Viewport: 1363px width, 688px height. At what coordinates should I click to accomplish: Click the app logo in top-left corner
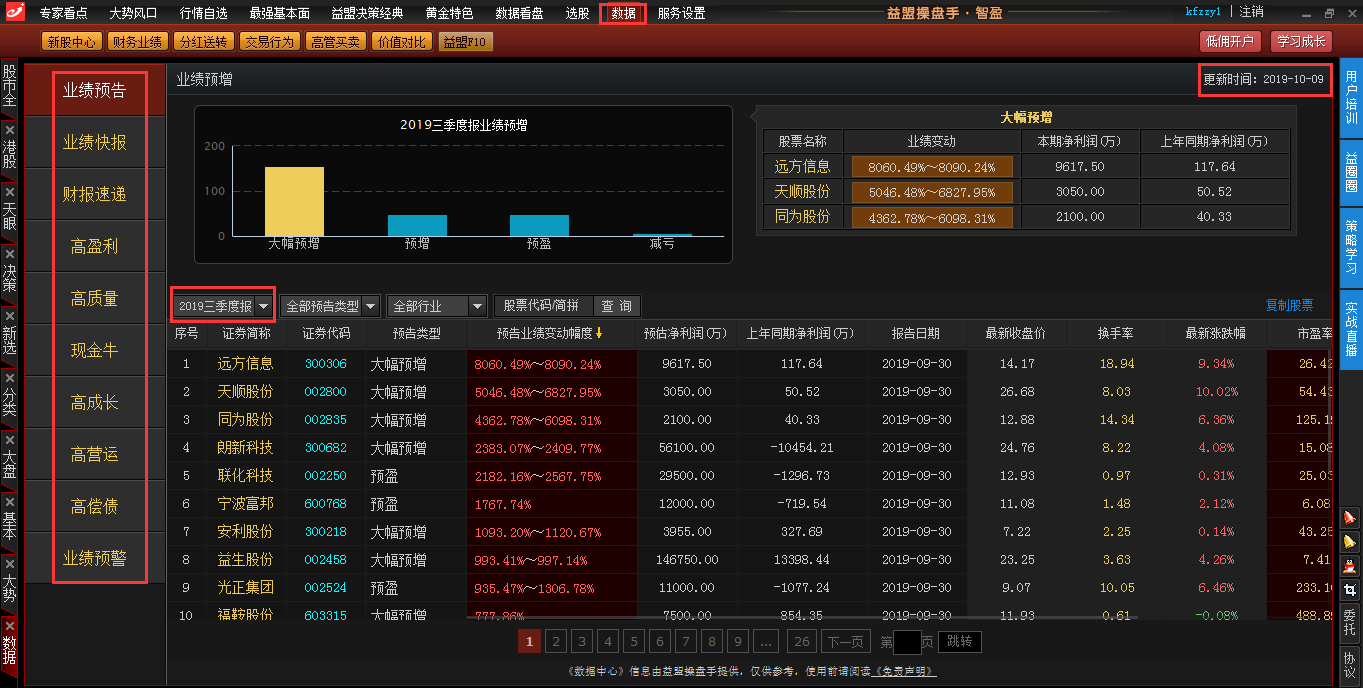point(14,13)
